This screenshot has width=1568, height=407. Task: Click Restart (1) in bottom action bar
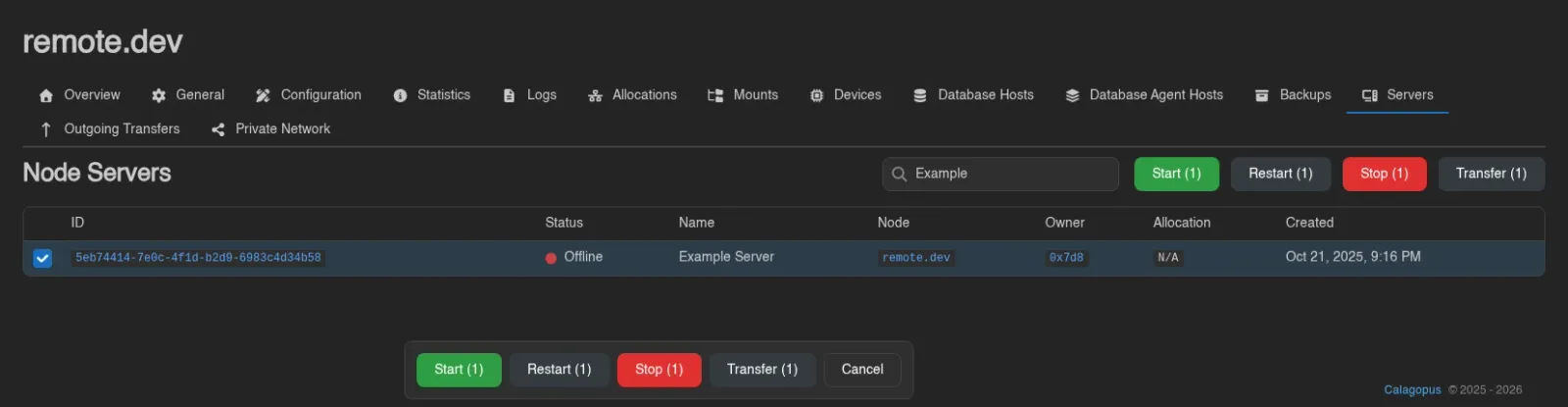pyautogui.click(x=559, y=370)
